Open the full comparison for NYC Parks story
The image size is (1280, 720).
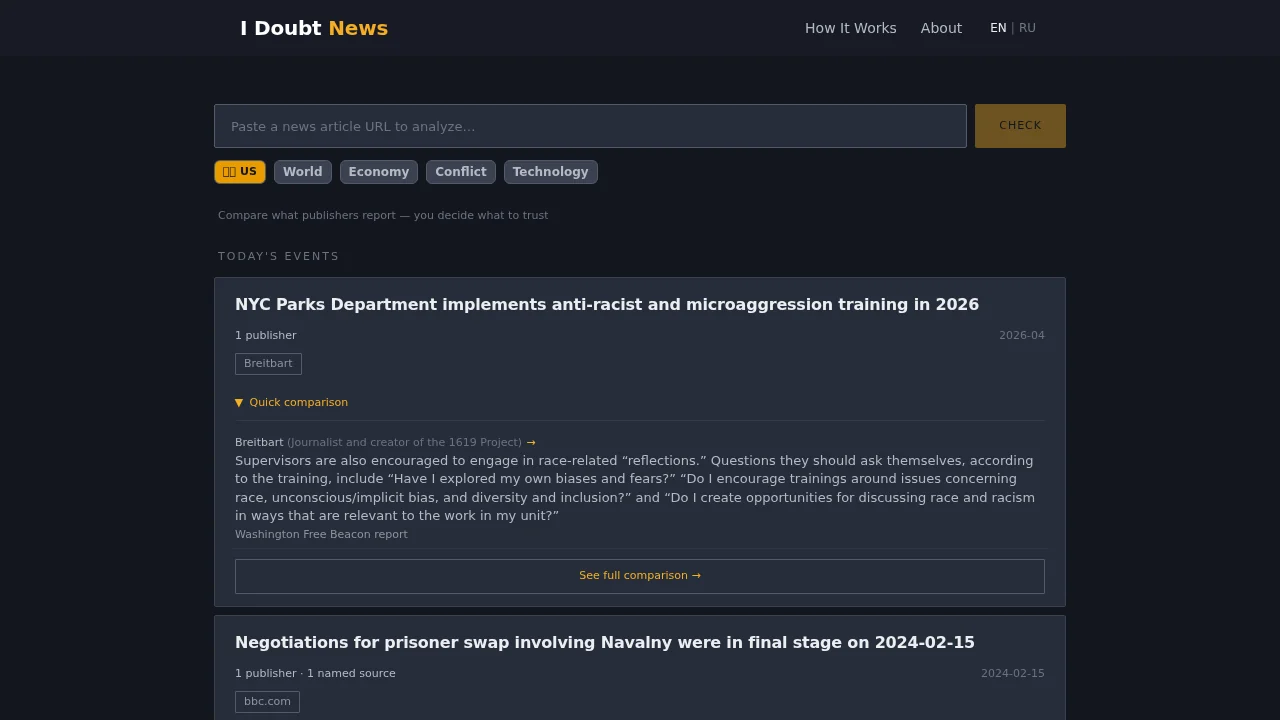pyautogui.click(x=639, y=576)
